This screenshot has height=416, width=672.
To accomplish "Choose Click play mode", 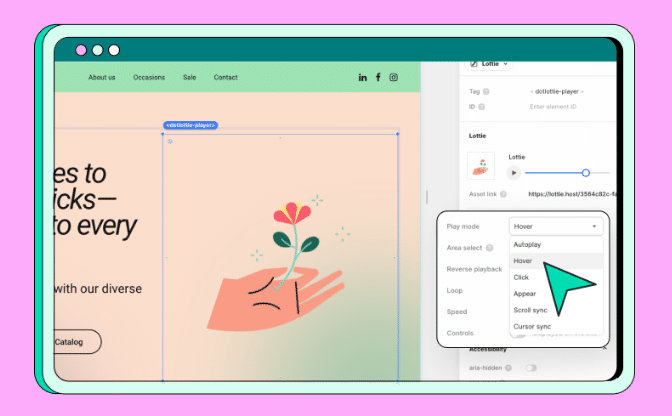I will pos(521,278).
